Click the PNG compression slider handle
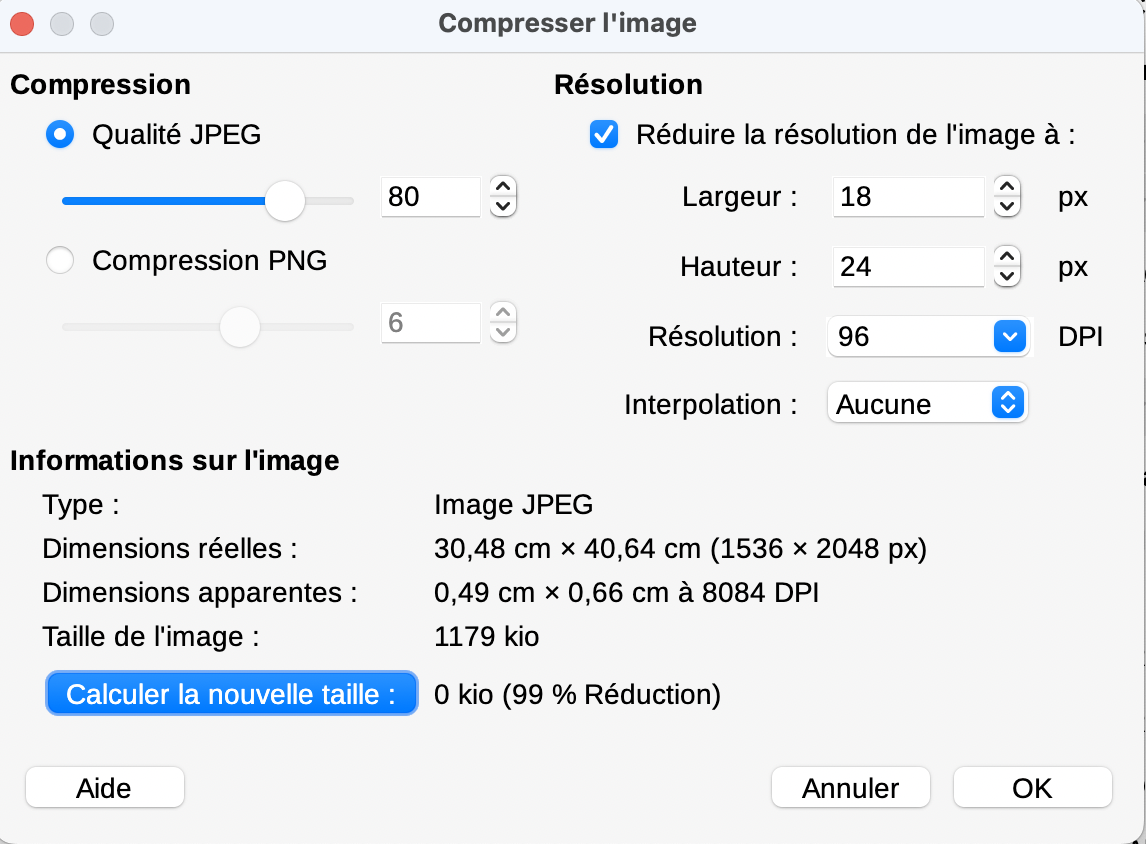Screen dimensions: 1146x844 point(240,327)
